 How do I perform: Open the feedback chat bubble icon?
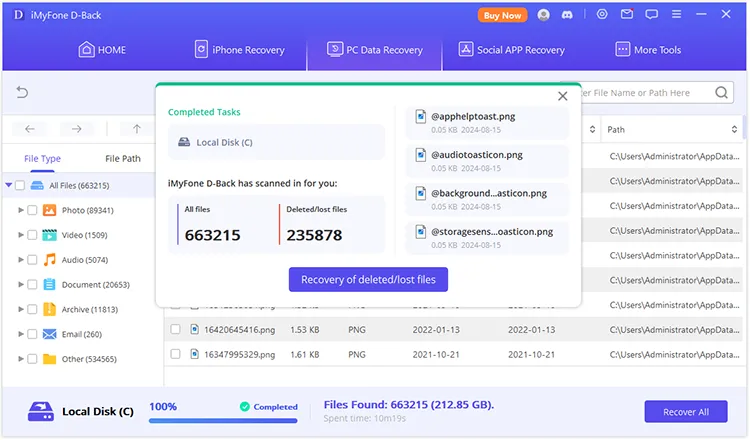651,15
